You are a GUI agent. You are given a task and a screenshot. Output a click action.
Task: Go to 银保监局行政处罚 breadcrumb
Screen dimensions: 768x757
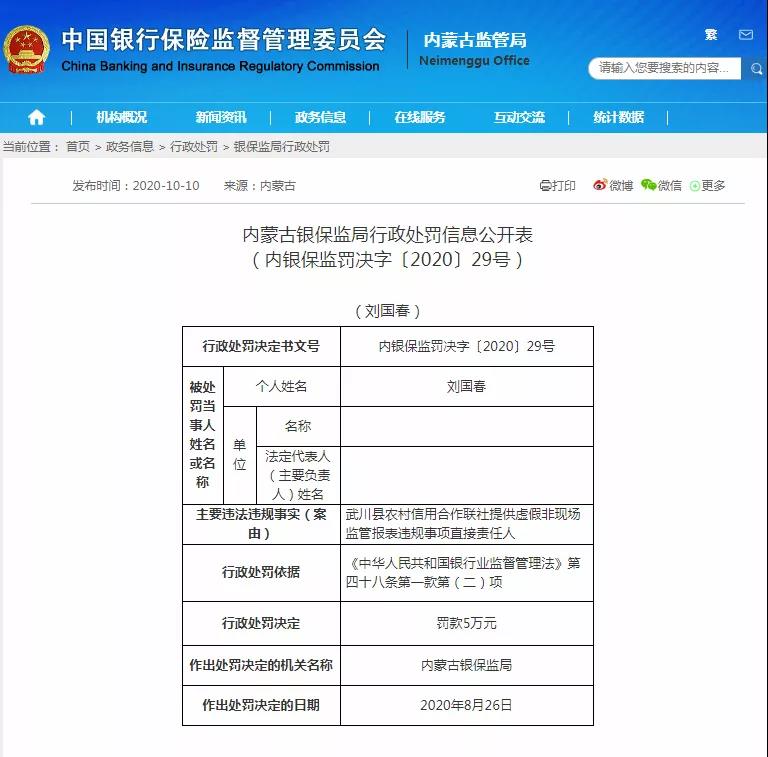click(x=281, y=146)
